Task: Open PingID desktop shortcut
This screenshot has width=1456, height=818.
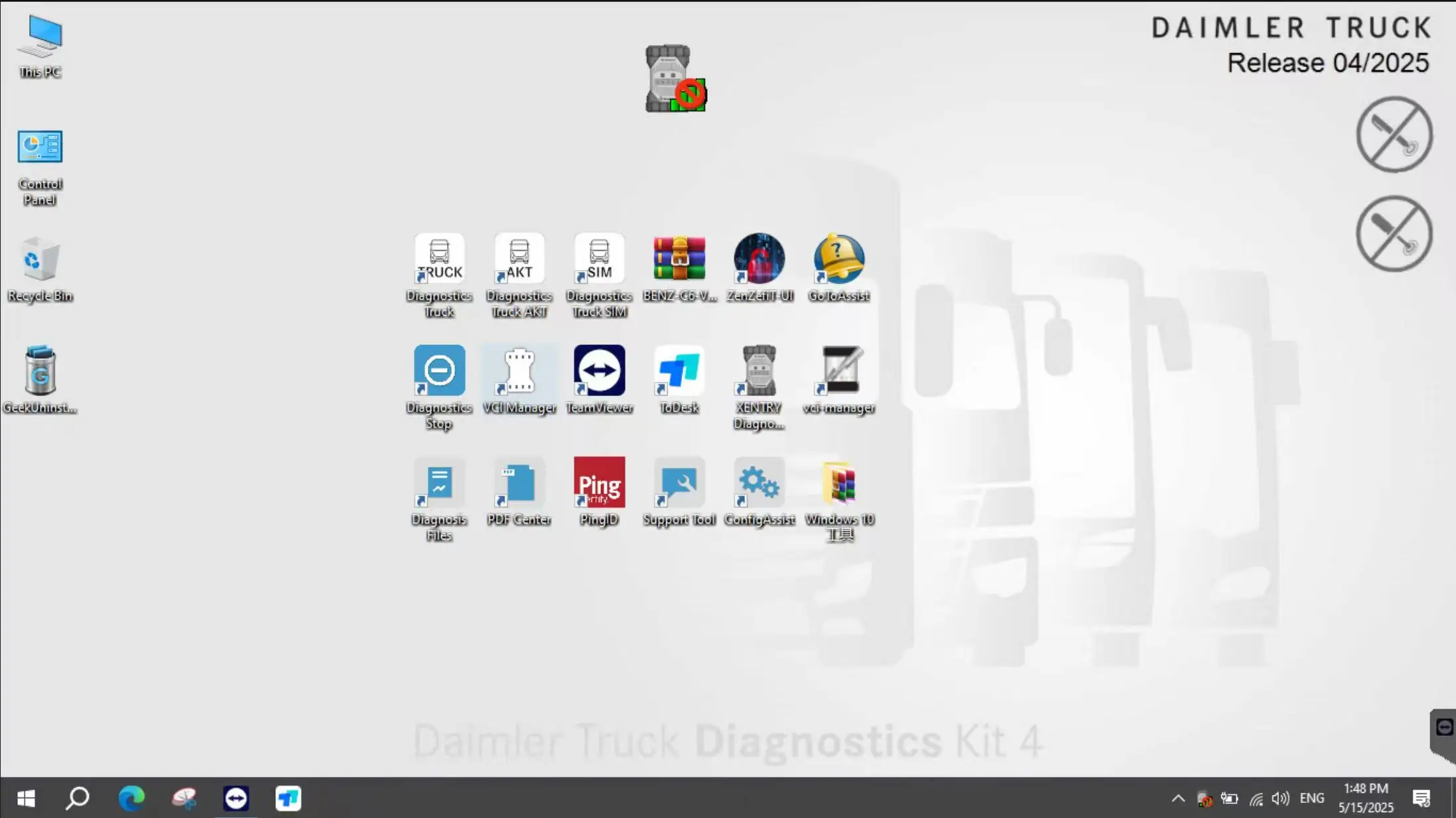Action: tap(599, 492)
